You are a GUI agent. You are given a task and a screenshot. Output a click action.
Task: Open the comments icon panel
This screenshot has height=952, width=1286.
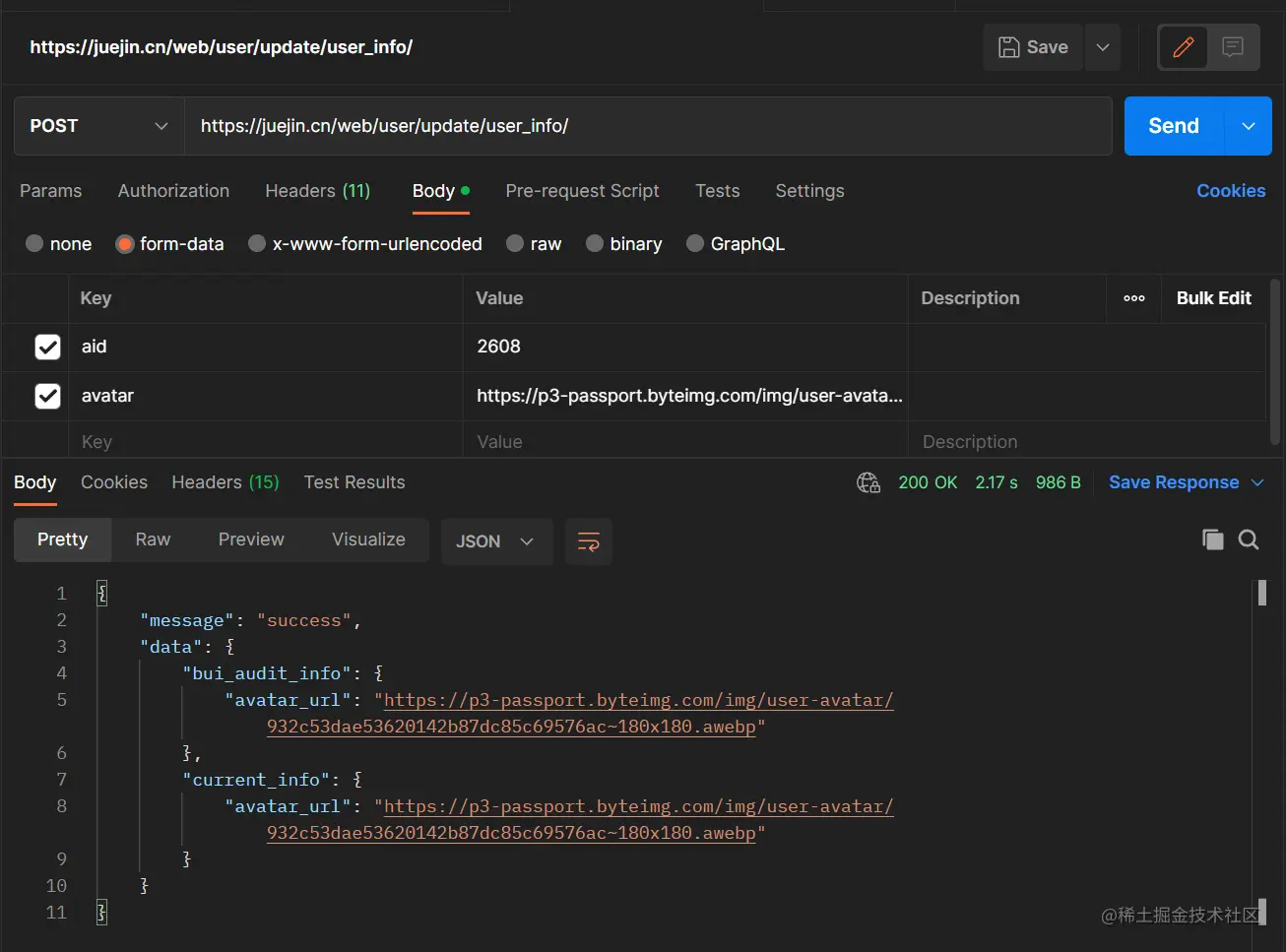1233,47
